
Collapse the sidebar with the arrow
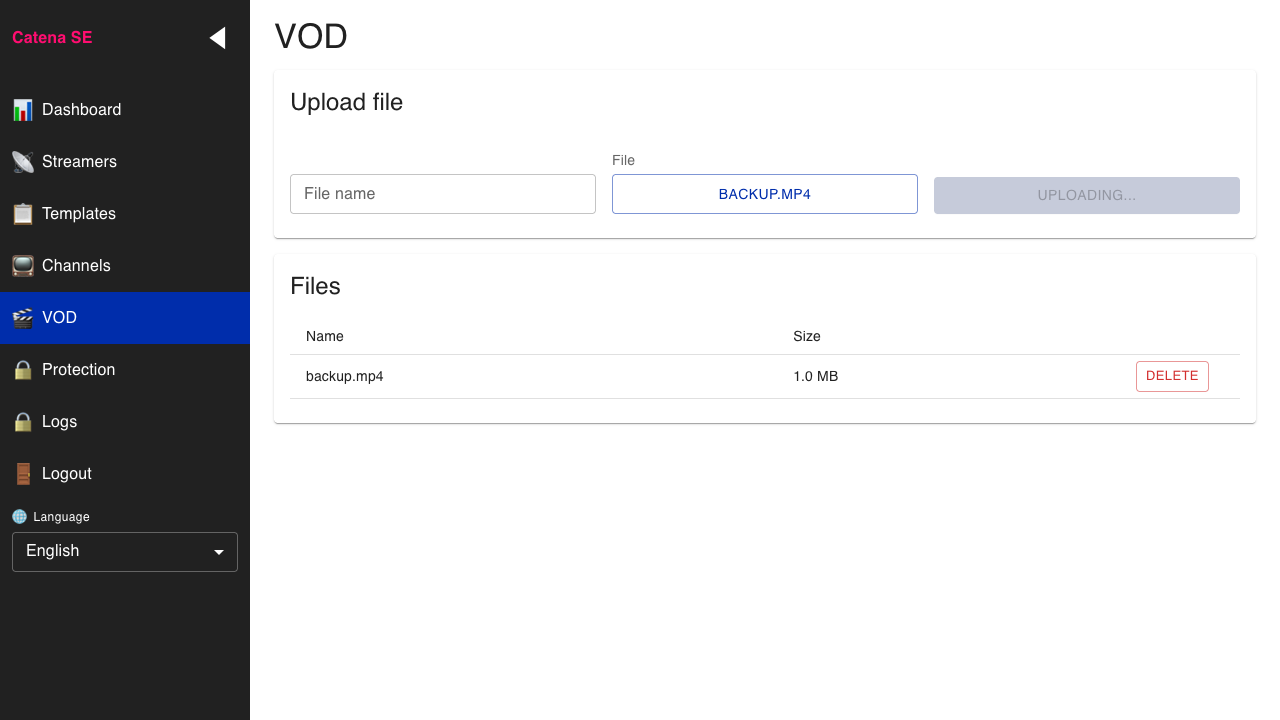218,37
